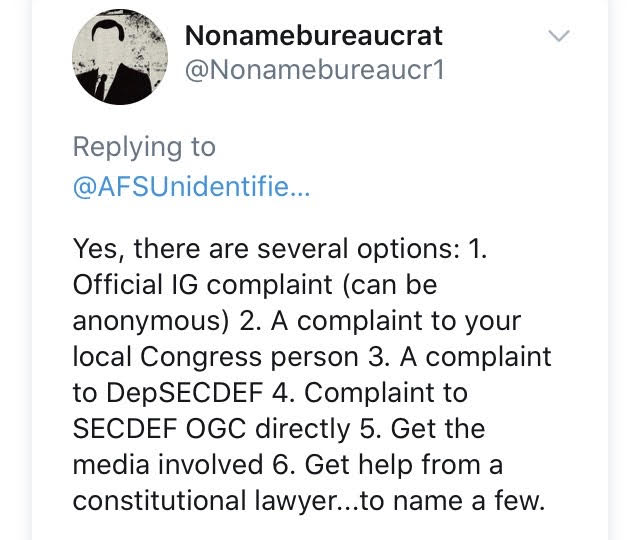Click the Nonamebureaucrat display name

(x=314, y=36)
